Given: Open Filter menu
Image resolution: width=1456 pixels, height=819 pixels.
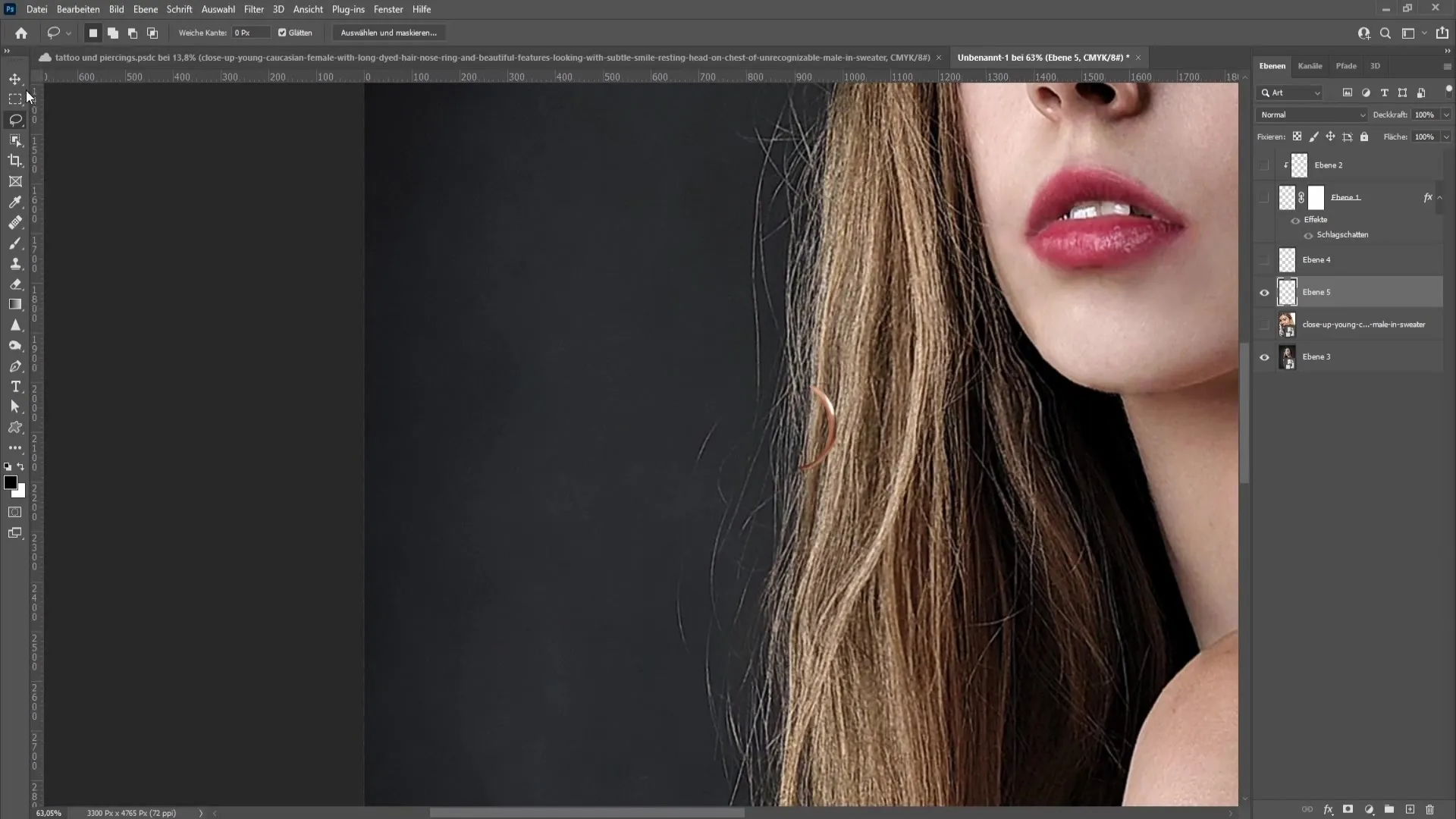Looking at the screenshot, I should point(253,9).
